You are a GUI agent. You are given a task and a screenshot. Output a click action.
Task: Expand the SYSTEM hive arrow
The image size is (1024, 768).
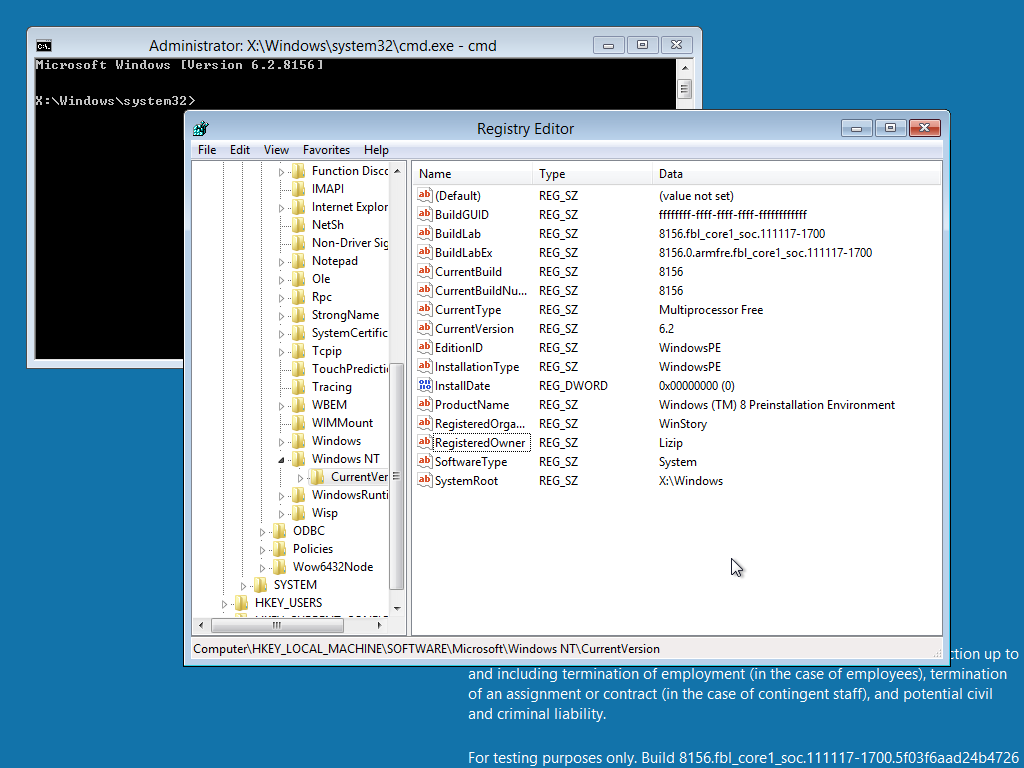(x=244, y=585)
